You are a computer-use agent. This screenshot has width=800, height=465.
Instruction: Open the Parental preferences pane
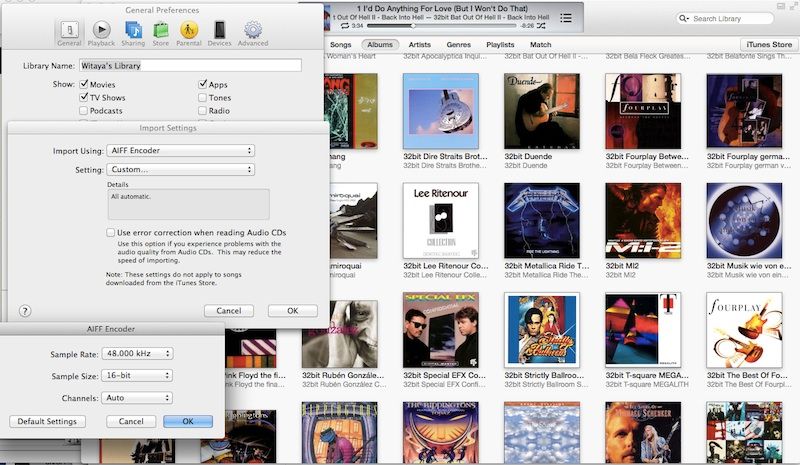coord(189,32)
